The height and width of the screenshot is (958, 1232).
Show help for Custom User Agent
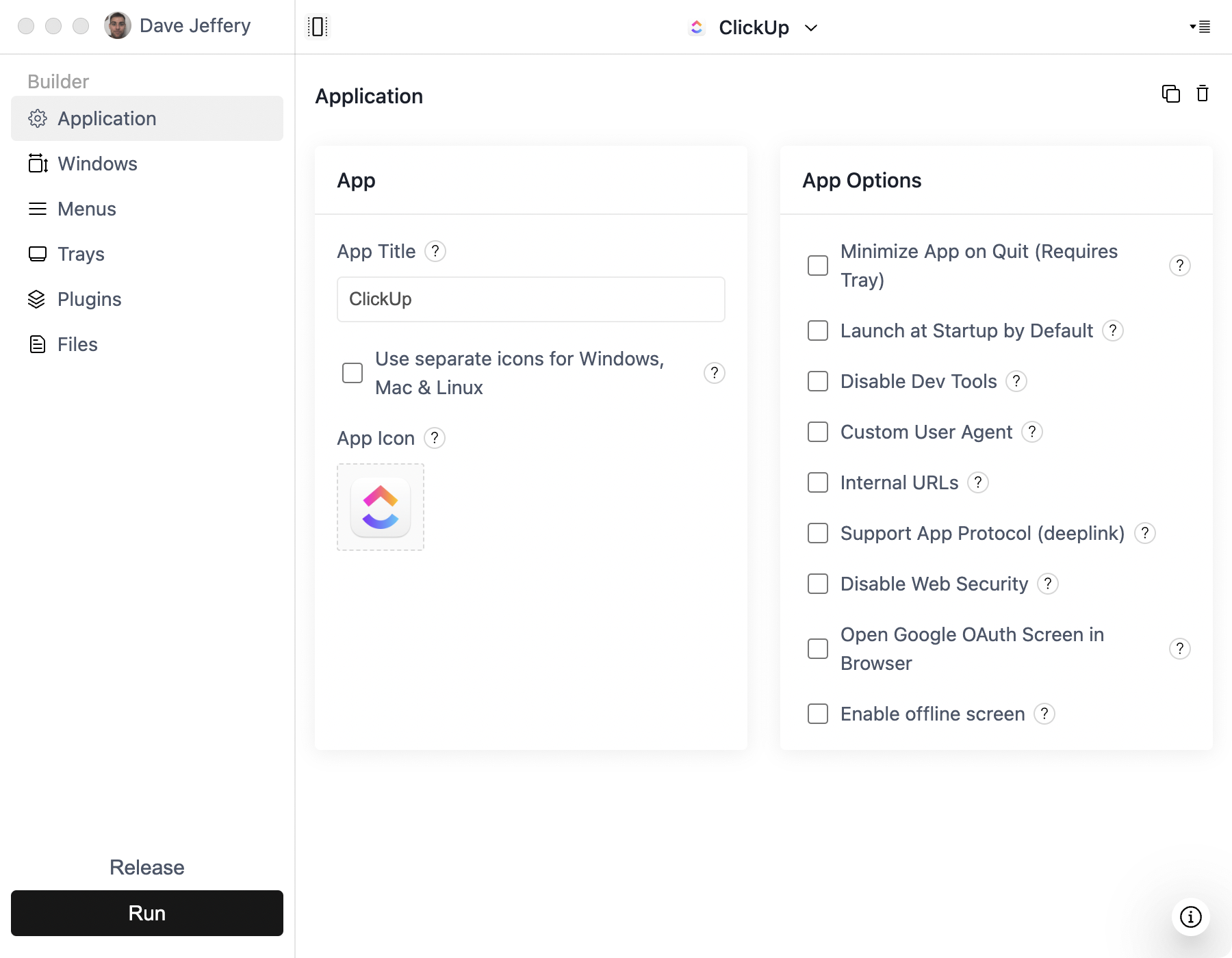pos(1032,432)
